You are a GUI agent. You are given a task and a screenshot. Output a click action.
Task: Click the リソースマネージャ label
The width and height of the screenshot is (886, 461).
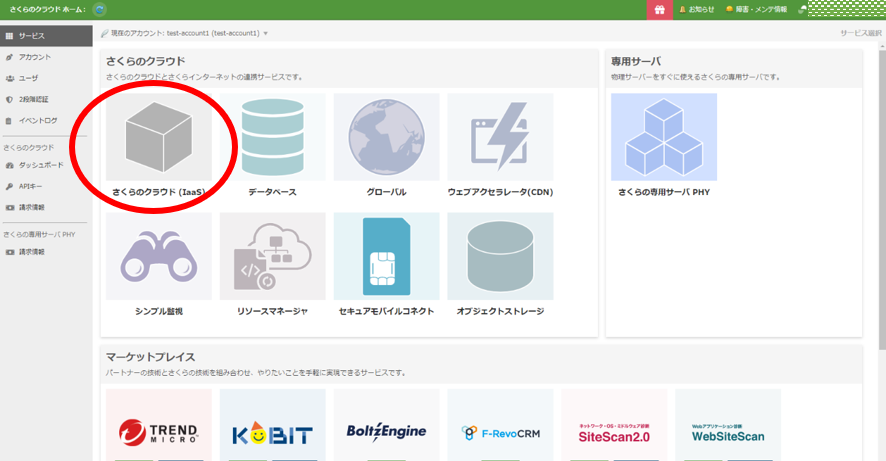pos(272,311)
